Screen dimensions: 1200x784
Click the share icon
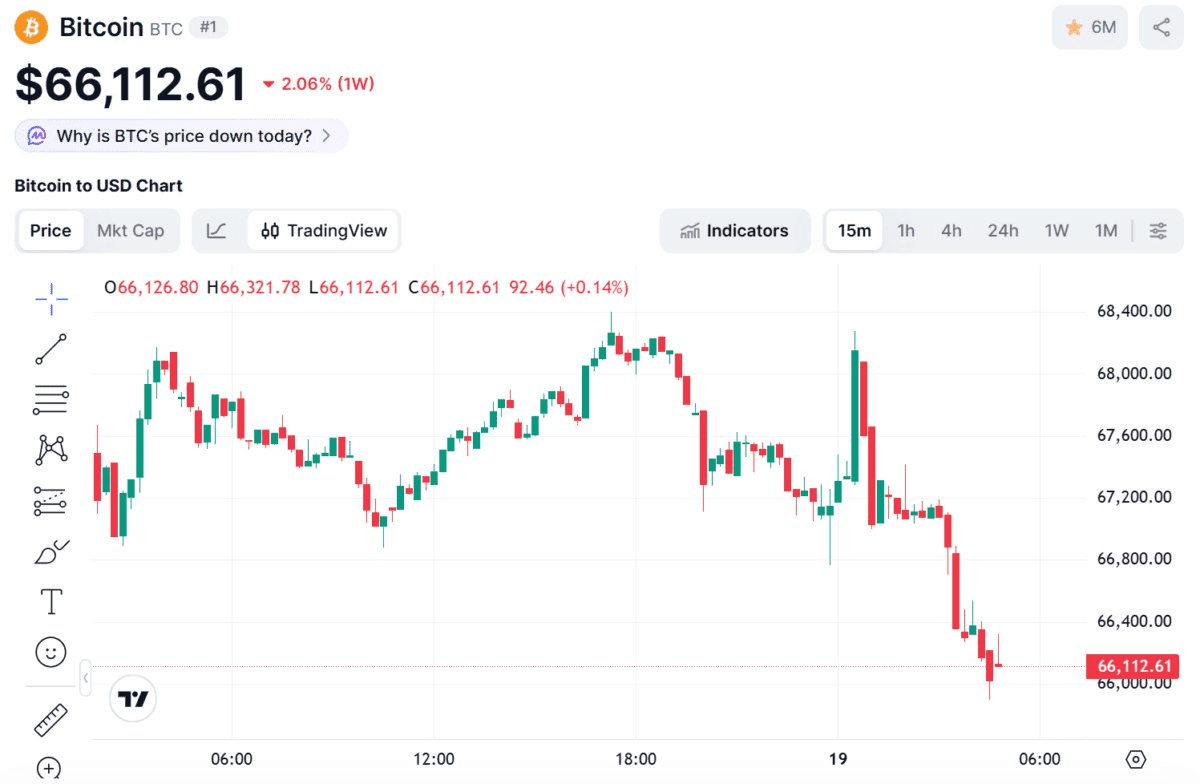click(x=1161, y=28)
